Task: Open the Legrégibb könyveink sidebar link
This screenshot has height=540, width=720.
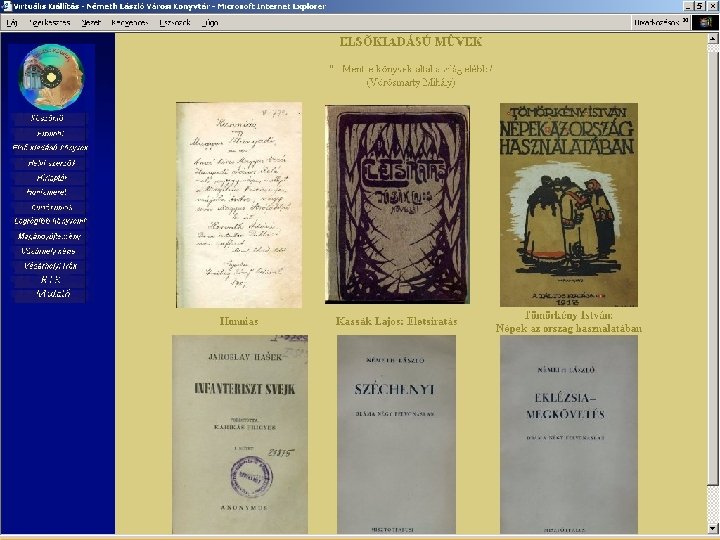Action: (50, 221)
